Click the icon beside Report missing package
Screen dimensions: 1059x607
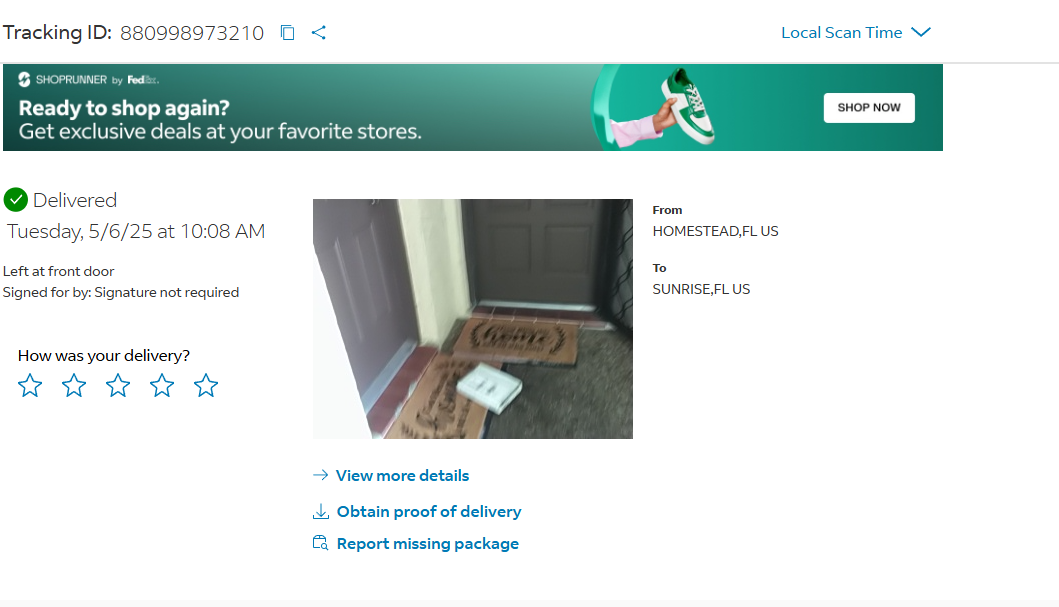pos(321,544)
